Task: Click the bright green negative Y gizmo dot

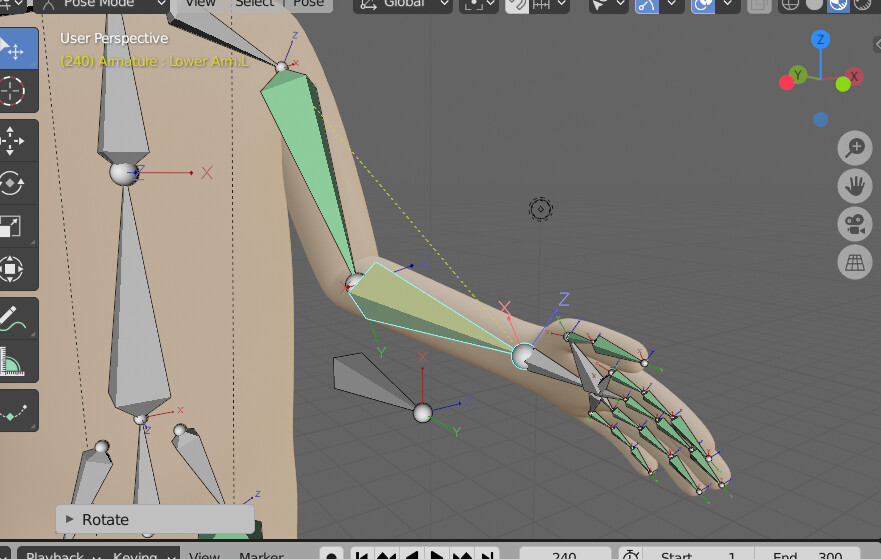Action: coord(843,84)
